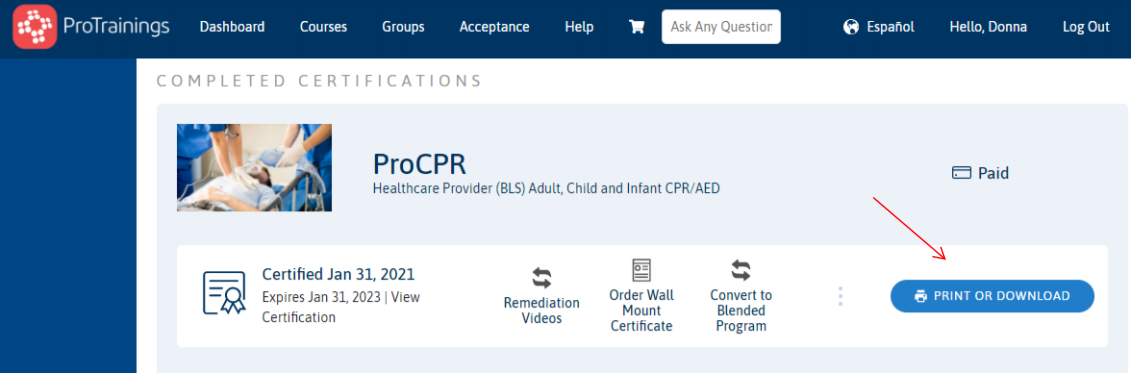Screen dimensions: 1131x373
Task: Click the Paid credit card icon
Action: pyautogui.click(x=961, y=173)
